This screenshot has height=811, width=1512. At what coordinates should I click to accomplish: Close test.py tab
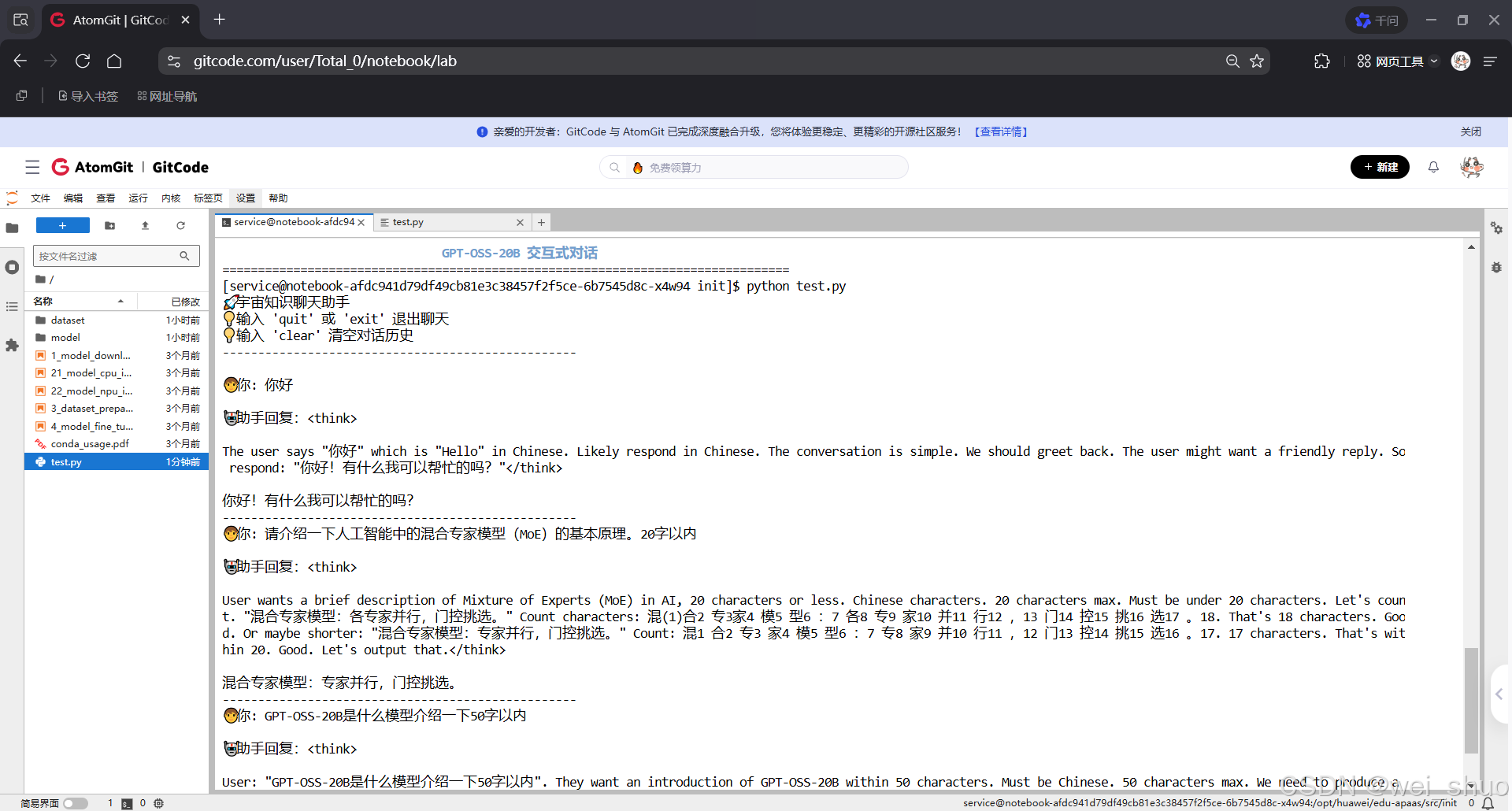(x=520, y=223)
